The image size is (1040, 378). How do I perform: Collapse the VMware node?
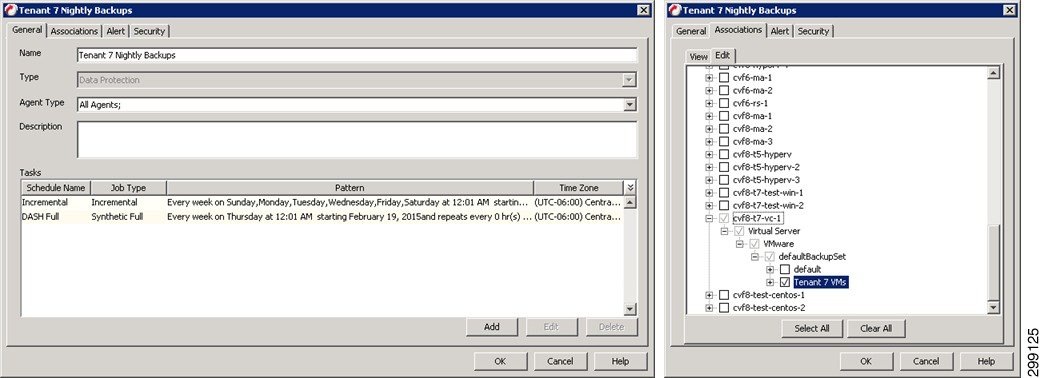coord(740,244)
